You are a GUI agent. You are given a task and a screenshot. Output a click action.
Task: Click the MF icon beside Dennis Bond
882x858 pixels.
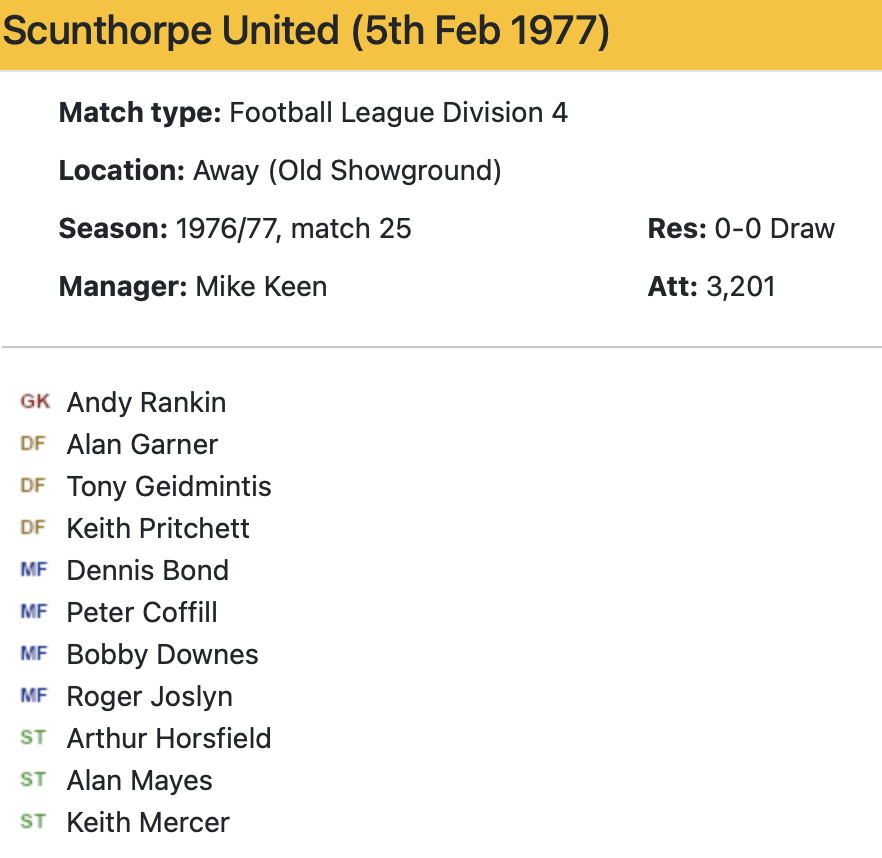coord(33,570)
